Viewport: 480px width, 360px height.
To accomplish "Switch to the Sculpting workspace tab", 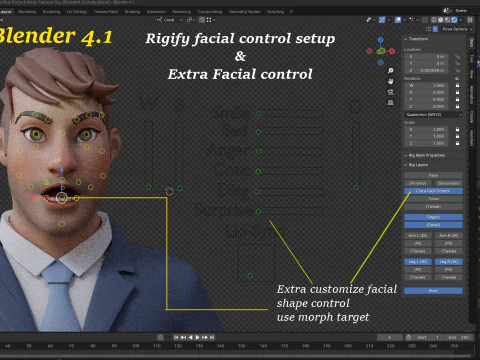I will (x=52, y=12).
